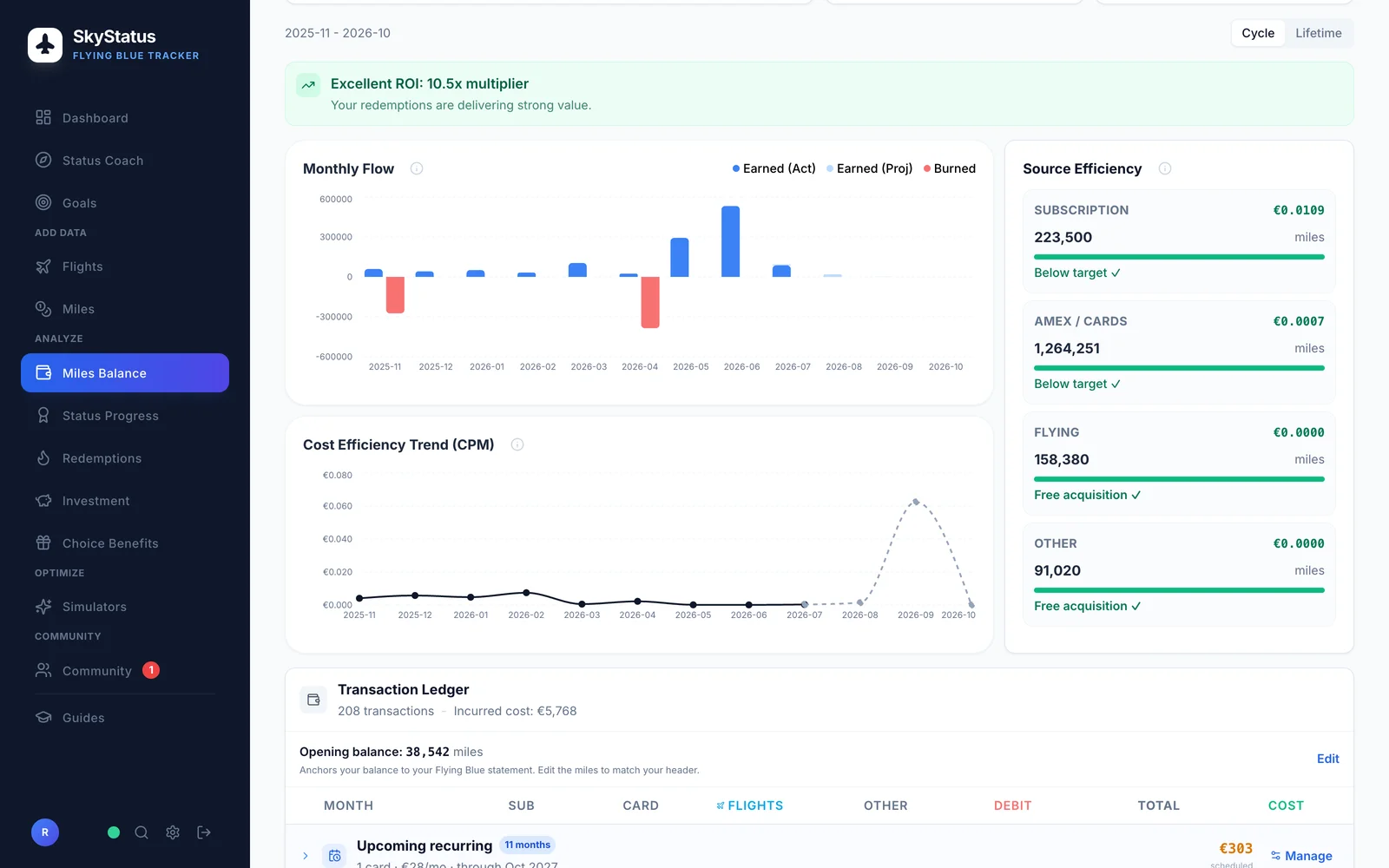Click the 223,500 subscription miles value
The width and height of the screenshot is (1389, 868).
[x=1063, y=237]
